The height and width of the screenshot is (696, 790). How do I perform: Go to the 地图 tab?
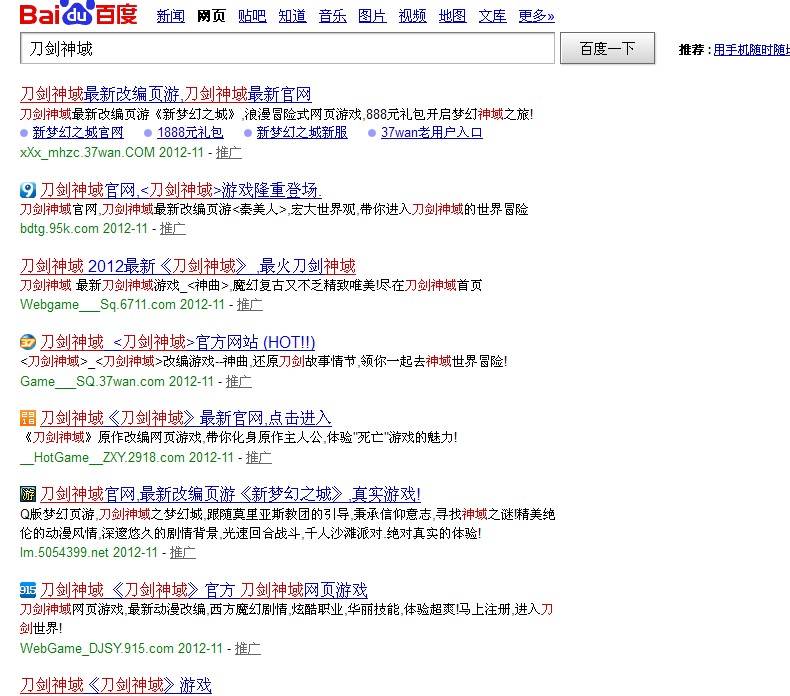pyautogui.click(x=452, y=16)
